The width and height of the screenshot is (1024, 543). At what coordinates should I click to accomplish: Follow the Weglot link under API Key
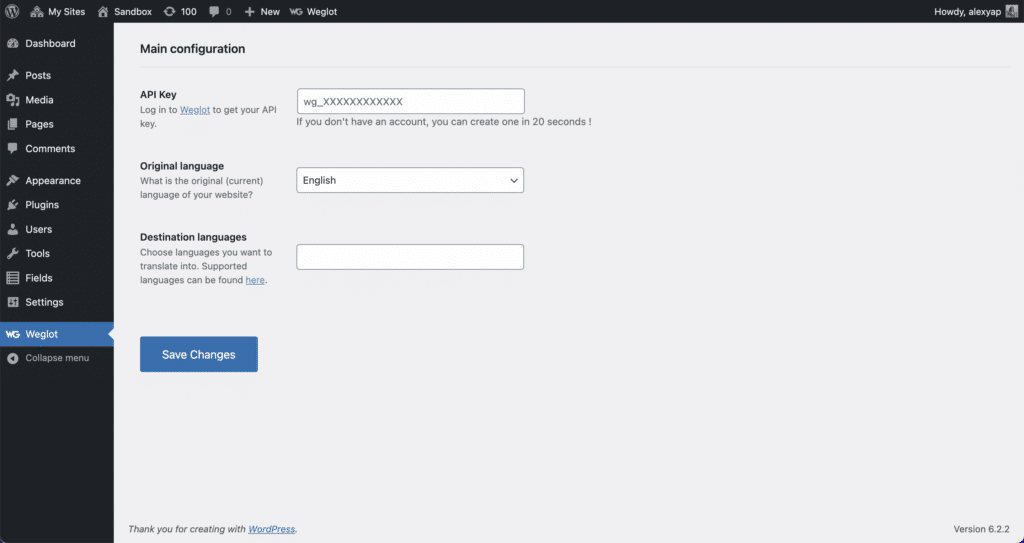195,110
